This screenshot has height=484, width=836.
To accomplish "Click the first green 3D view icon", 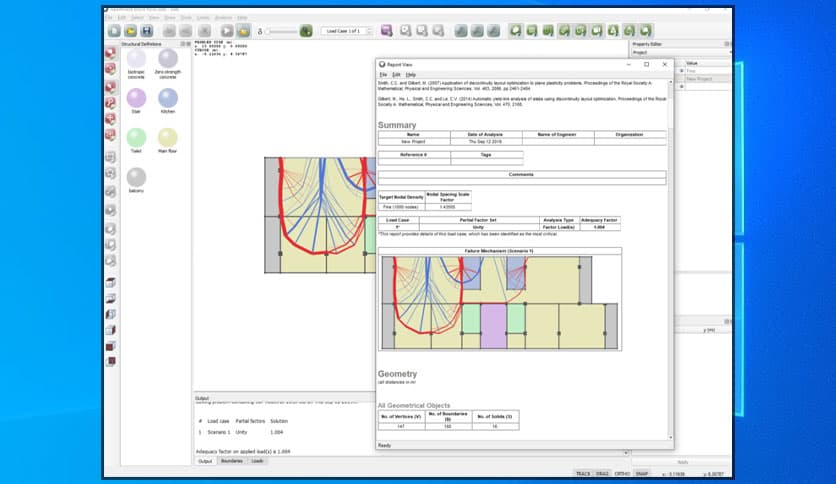I will tap(515, 31).
